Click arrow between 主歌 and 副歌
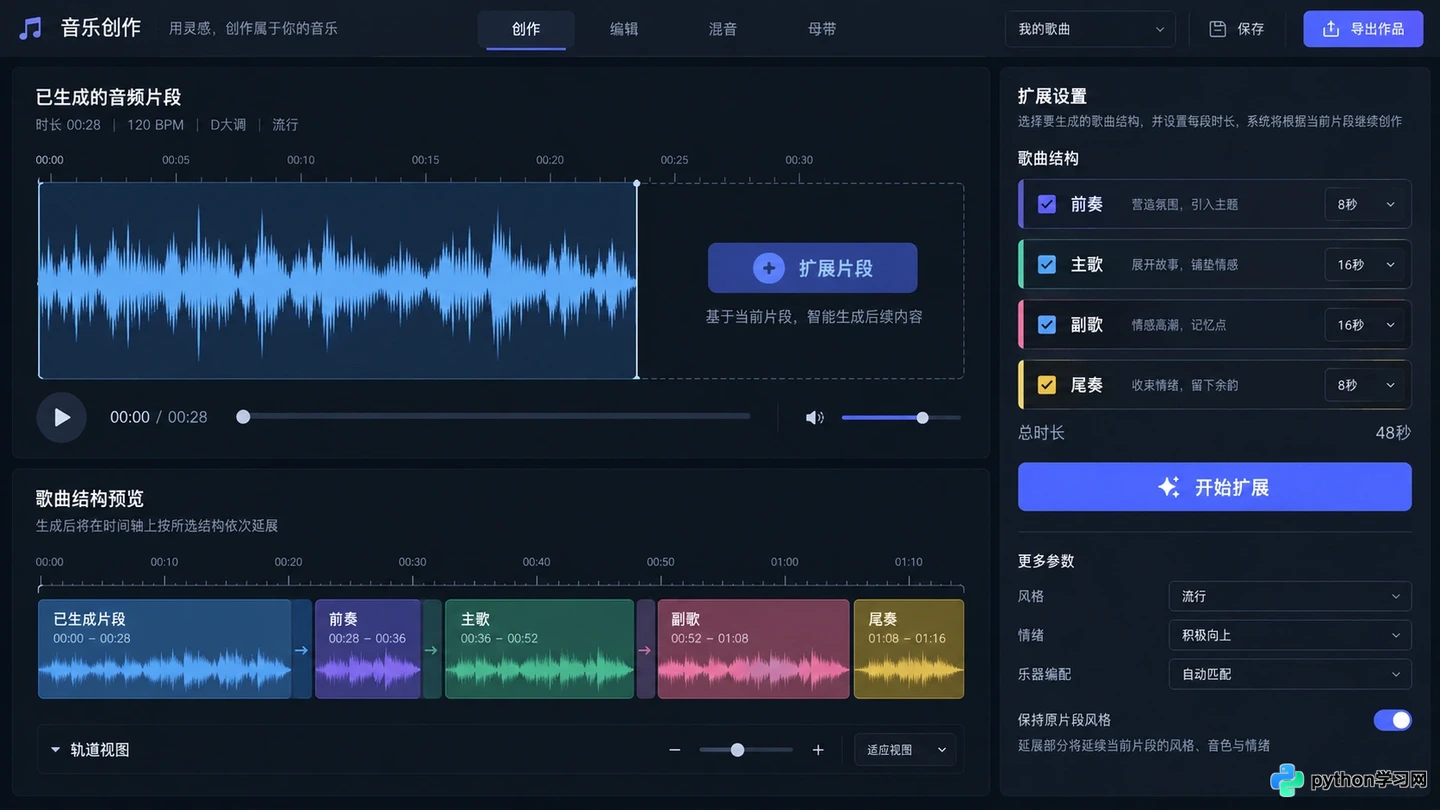 645,650
